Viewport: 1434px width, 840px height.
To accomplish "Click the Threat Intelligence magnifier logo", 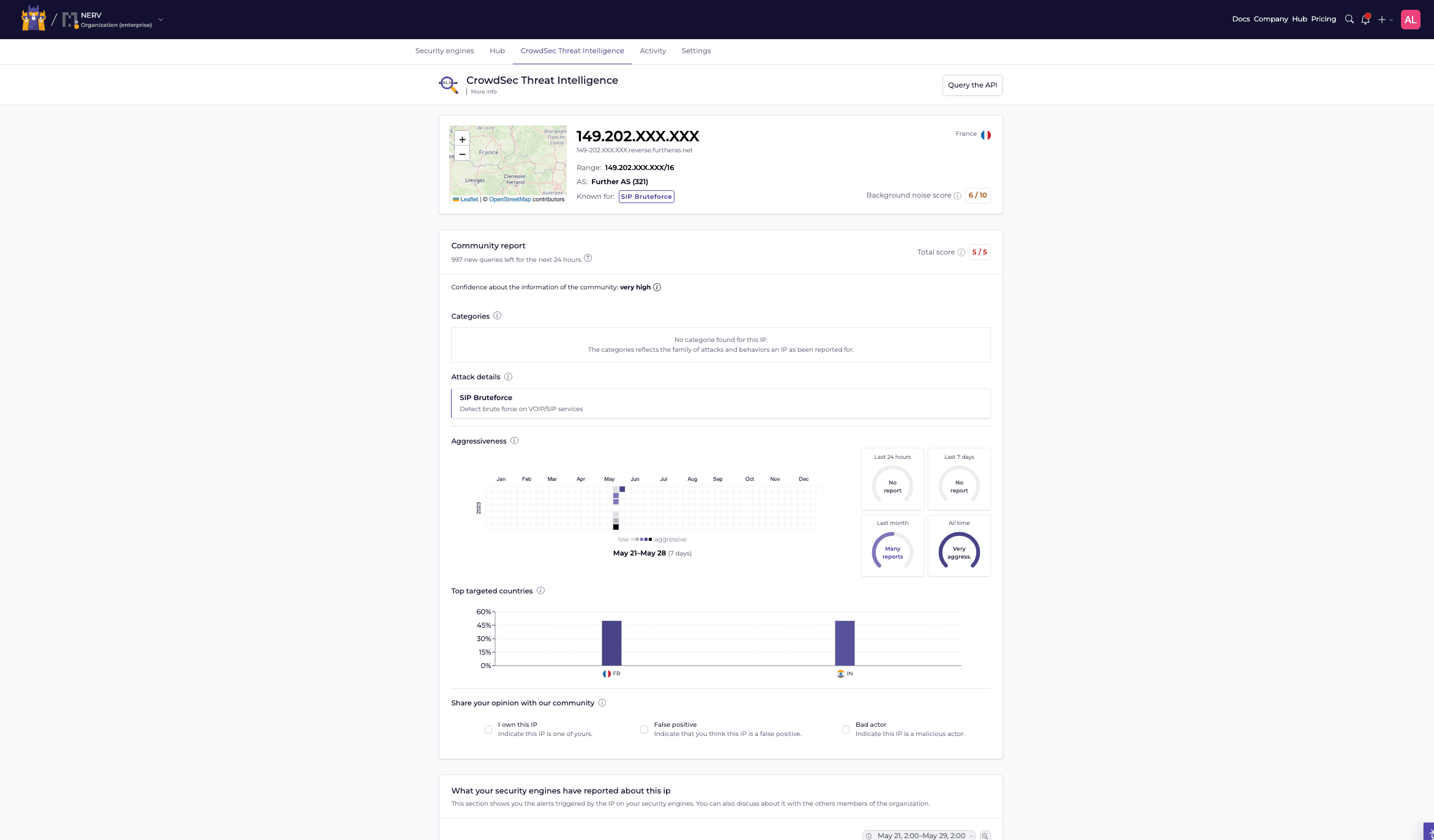I will 449,84.
